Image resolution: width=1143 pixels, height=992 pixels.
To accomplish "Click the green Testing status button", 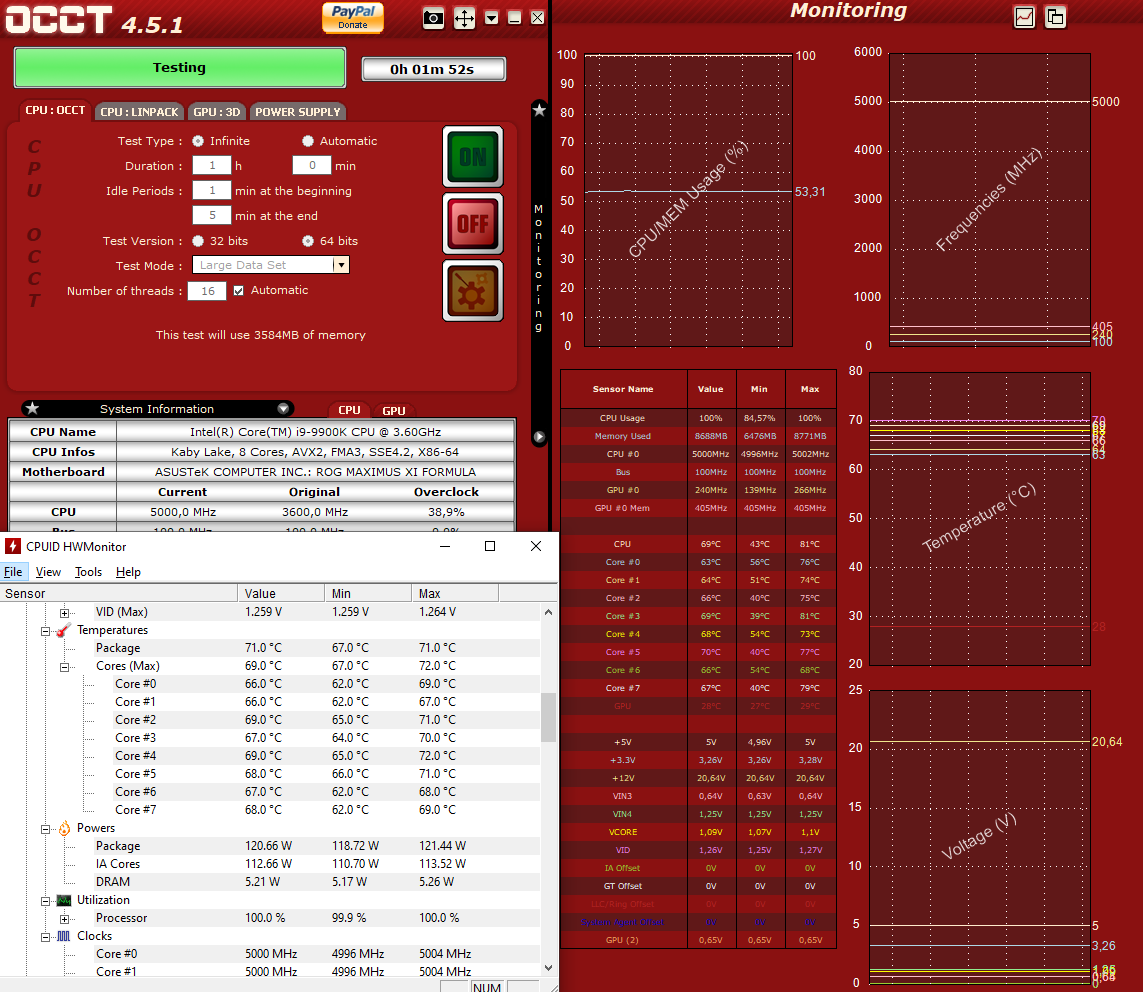I will coord(179,68).
